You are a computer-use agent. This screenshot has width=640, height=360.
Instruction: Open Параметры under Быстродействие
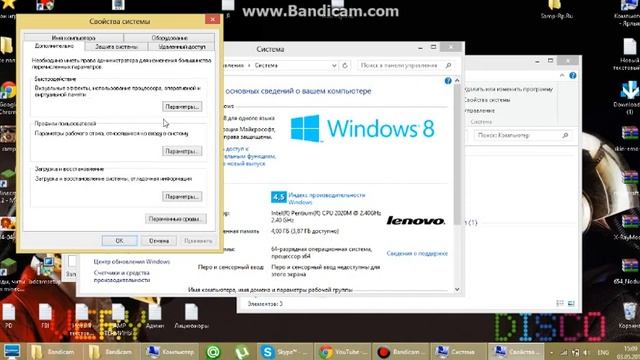pos(182,107)
